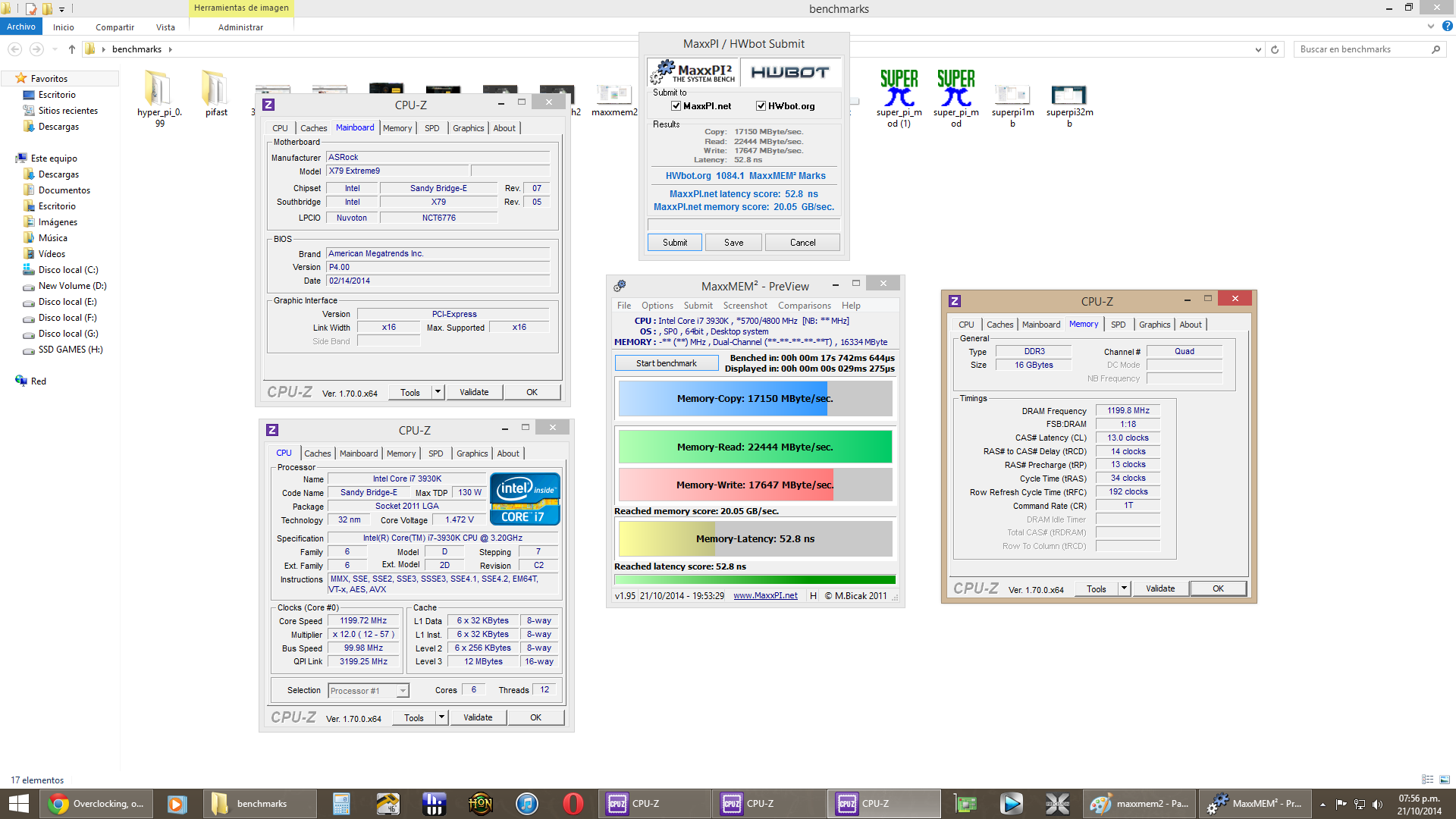Open the www.MaxxPI.net link
1456x819 pixels.
[765, 595]
